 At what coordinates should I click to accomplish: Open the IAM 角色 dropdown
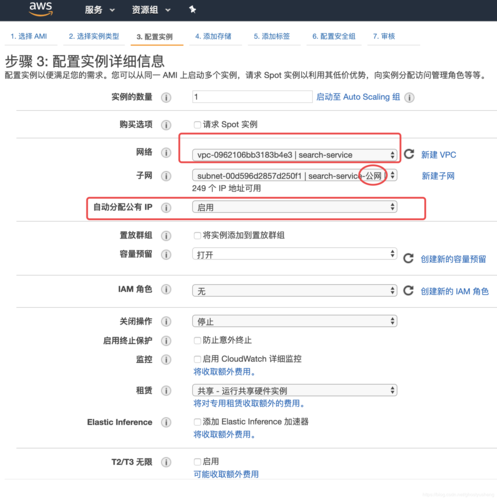(294, 291)
